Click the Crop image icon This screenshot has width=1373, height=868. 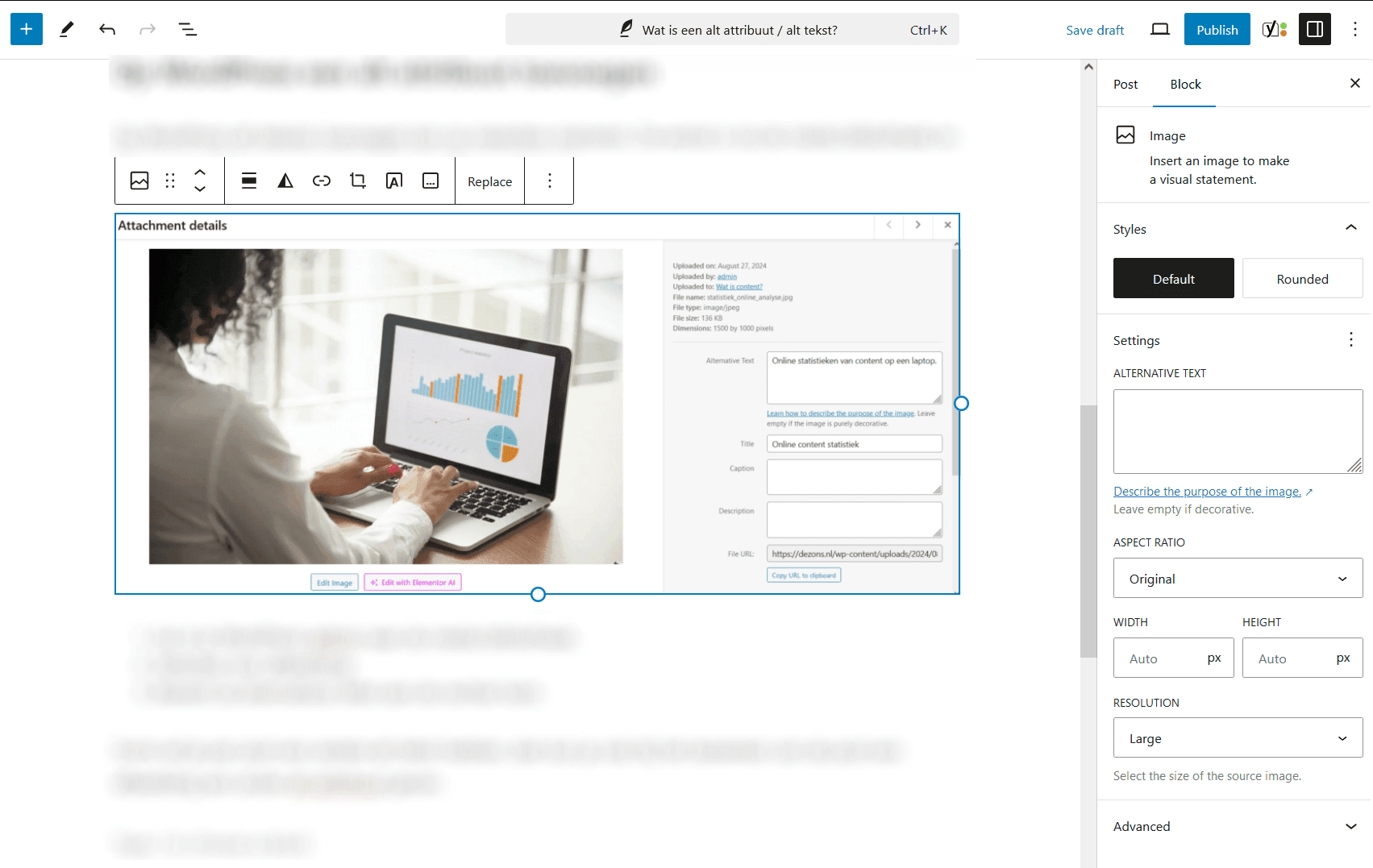[358, 181]
